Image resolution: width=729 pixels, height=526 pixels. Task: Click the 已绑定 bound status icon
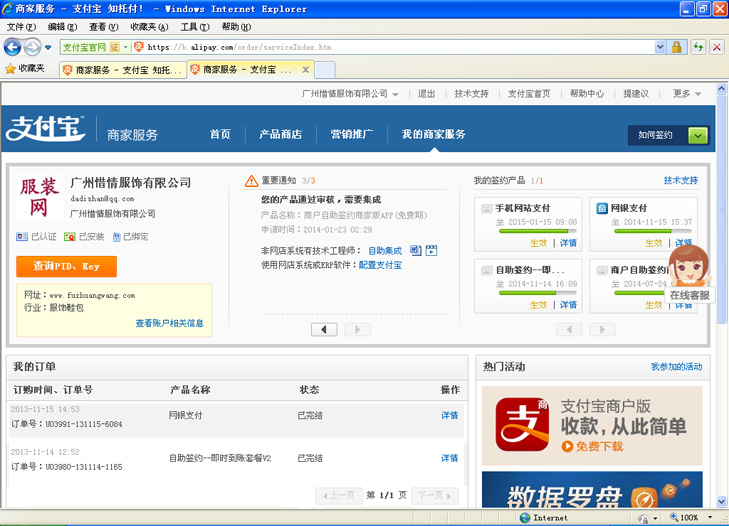116,237
